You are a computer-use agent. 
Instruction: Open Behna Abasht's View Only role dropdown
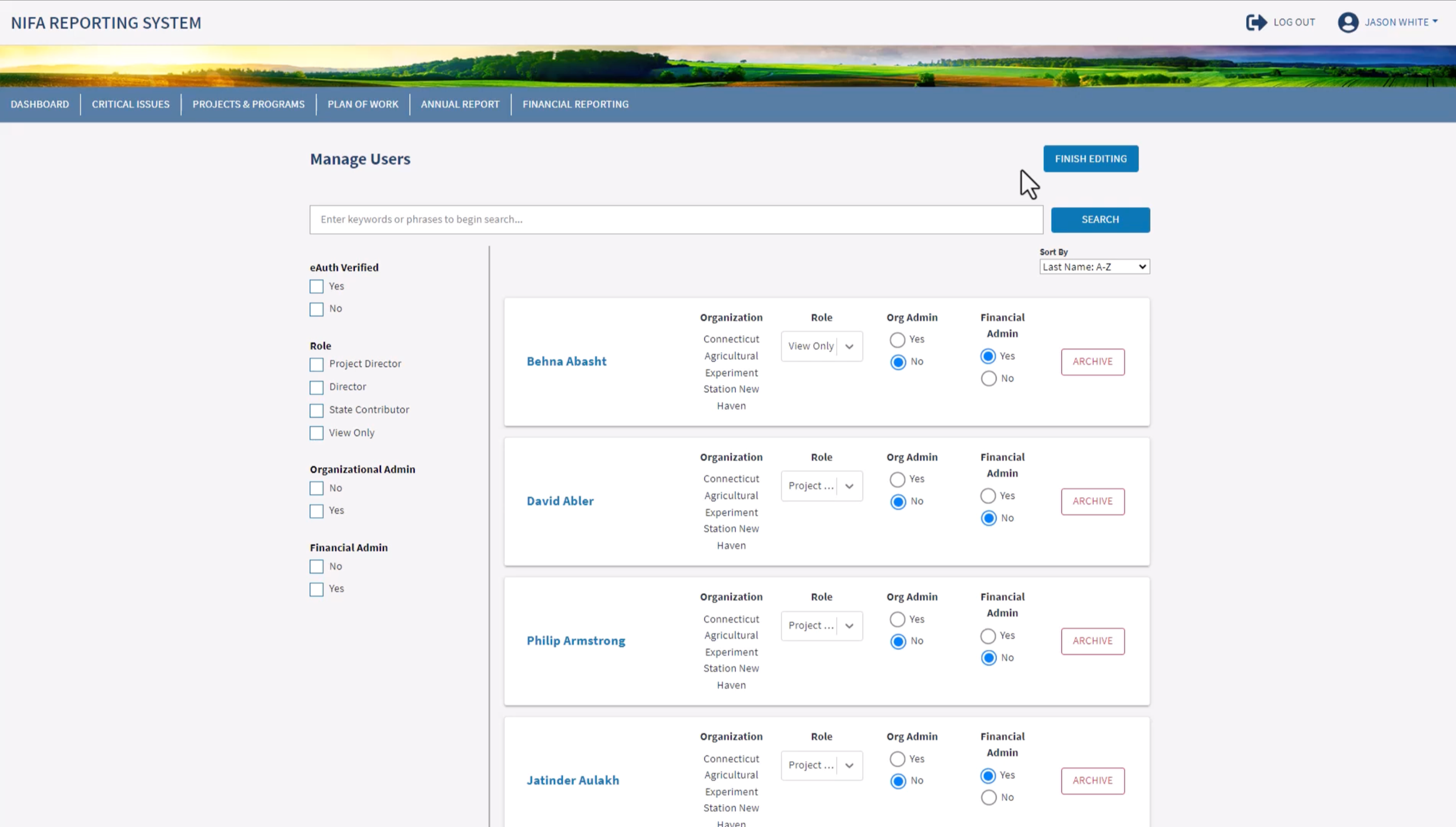coord(821,346)
